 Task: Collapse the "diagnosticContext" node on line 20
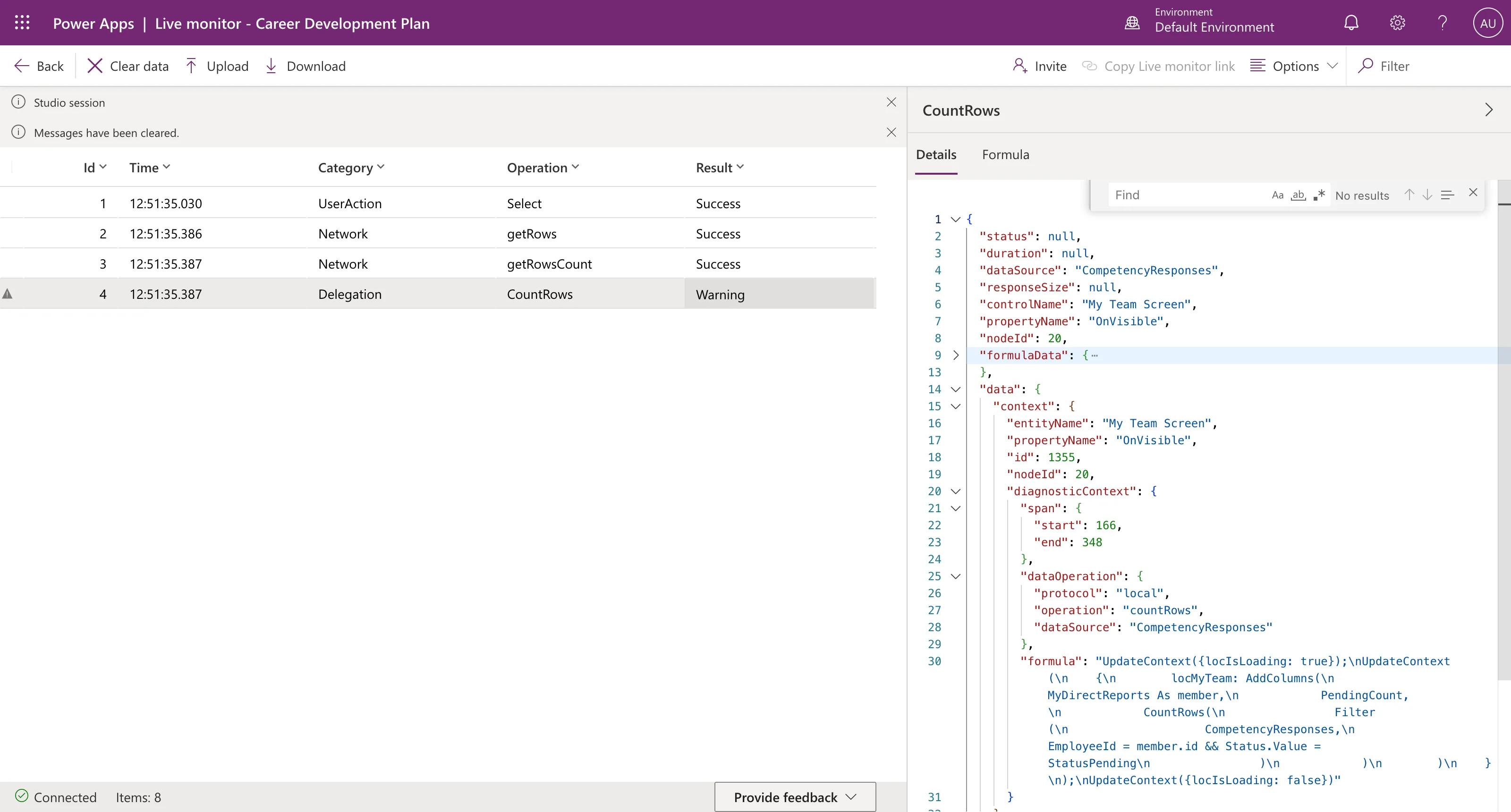pyautogui.click(x=956, y=491)
